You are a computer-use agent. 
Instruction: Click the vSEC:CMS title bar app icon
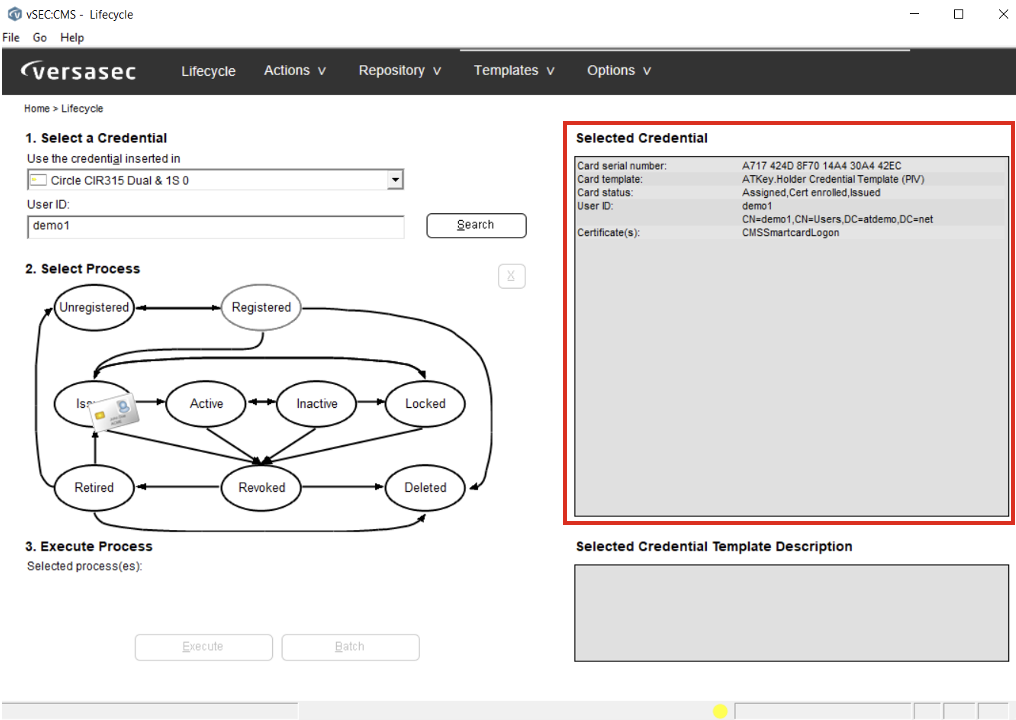coord(14,14)
